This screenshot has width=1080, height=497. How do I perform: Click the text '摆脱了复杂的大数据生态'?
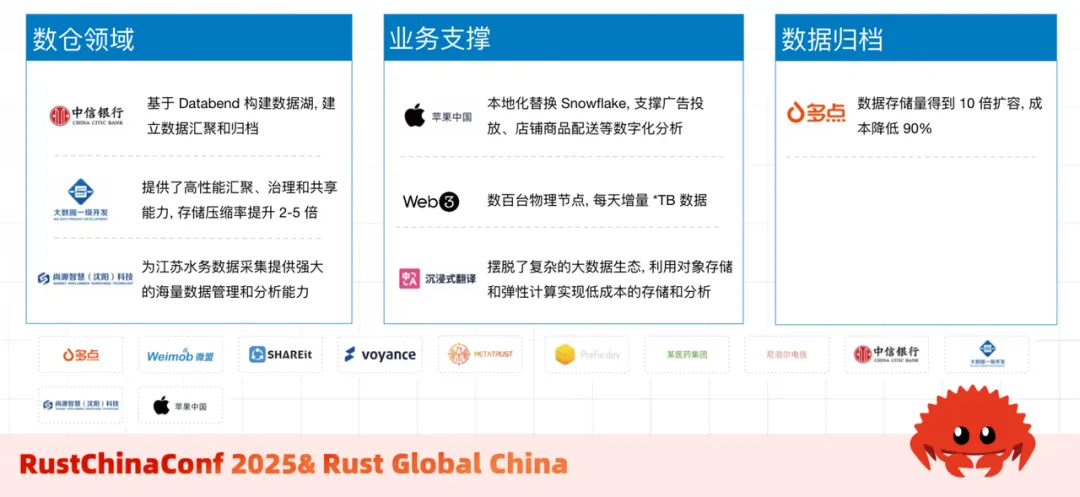pos(564,266)
